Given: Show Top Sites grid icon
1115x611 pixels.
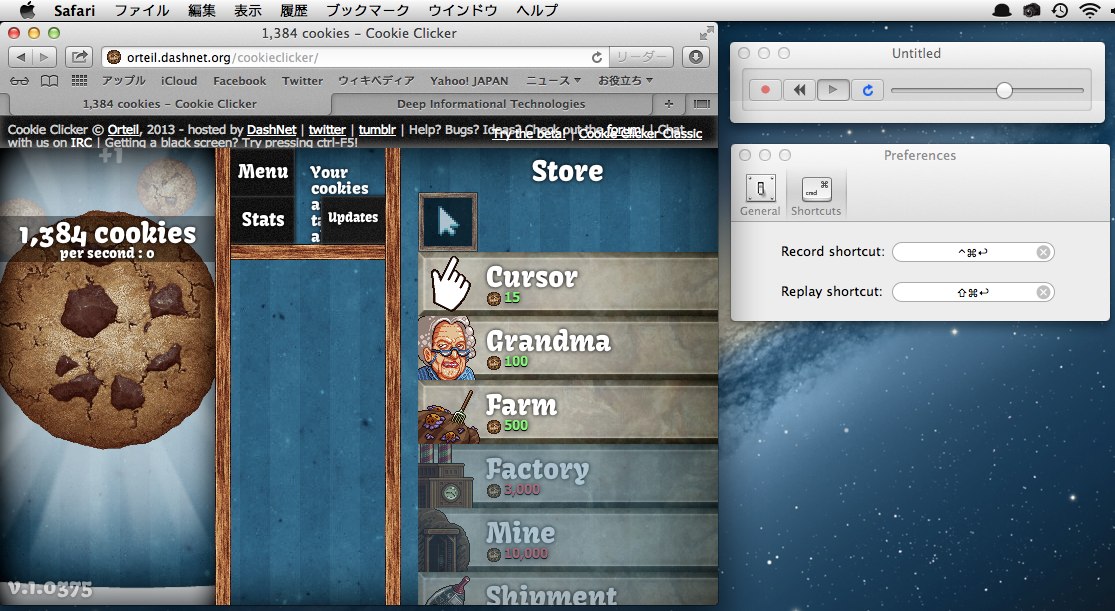Looking at the screenshot, I should click(x=80, y=80).
